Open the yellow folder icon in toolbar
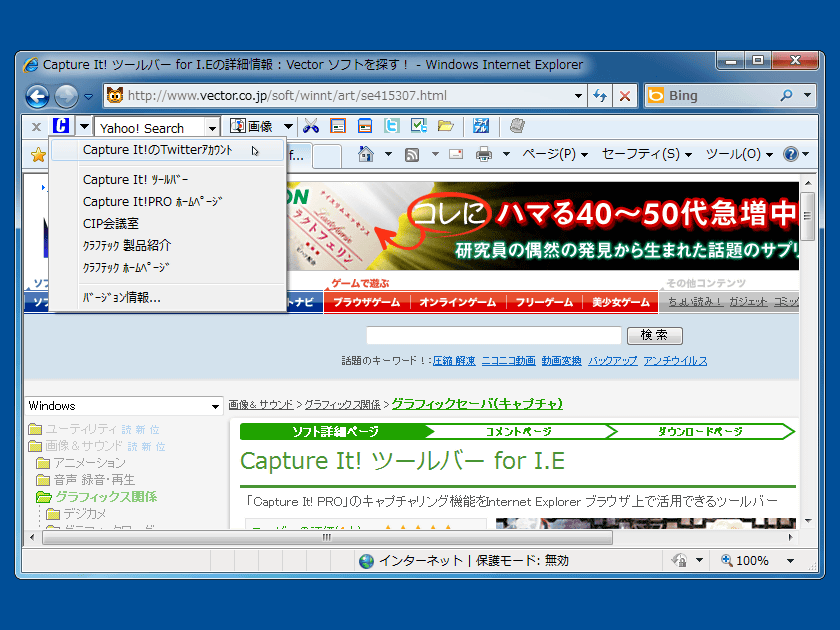This screenshot has width=840, height=630. [x=445, y=126]
